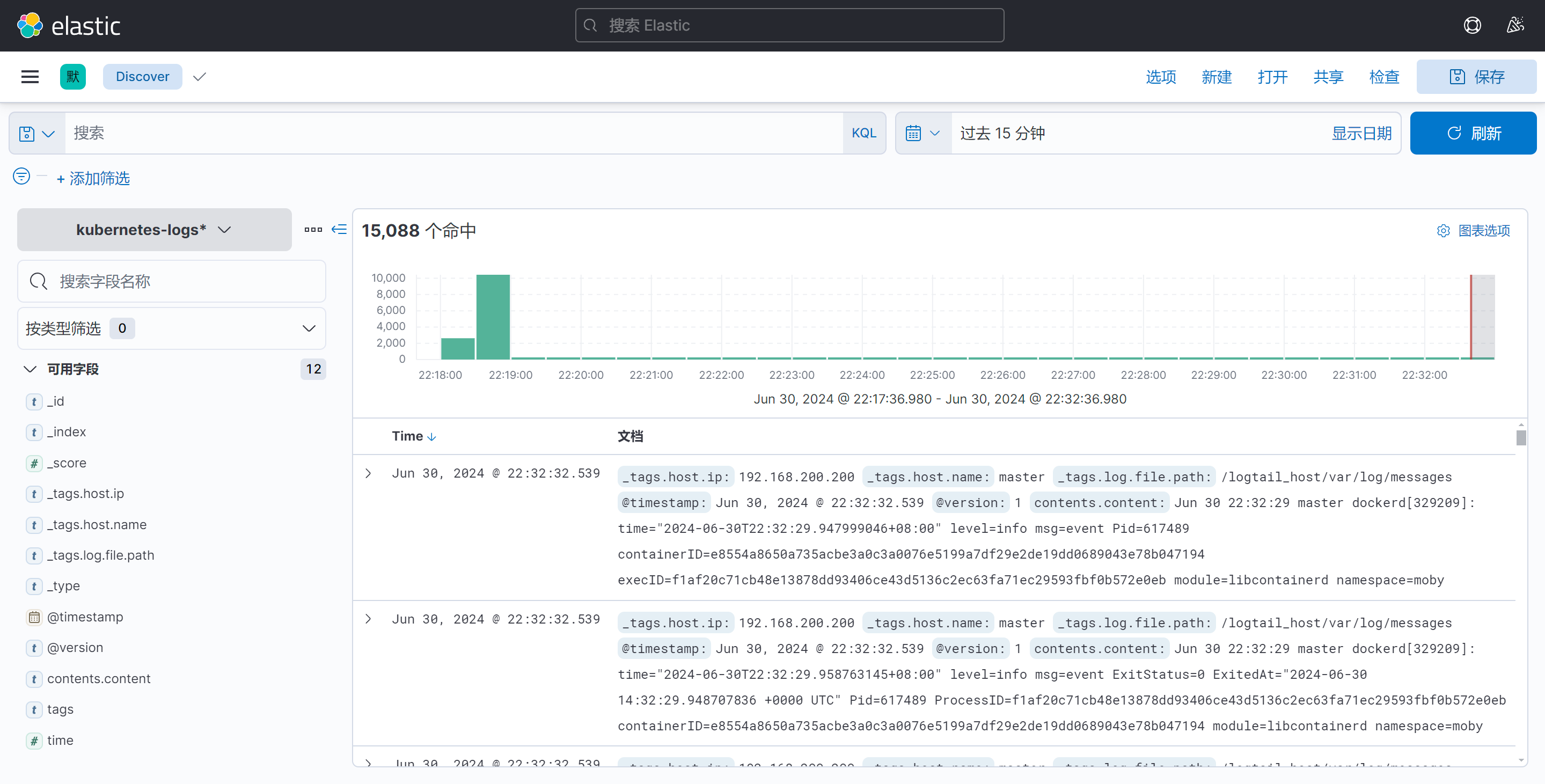Click the Save button
The width and height of the screenshot is (1545, 784).
coord(1476,77)
